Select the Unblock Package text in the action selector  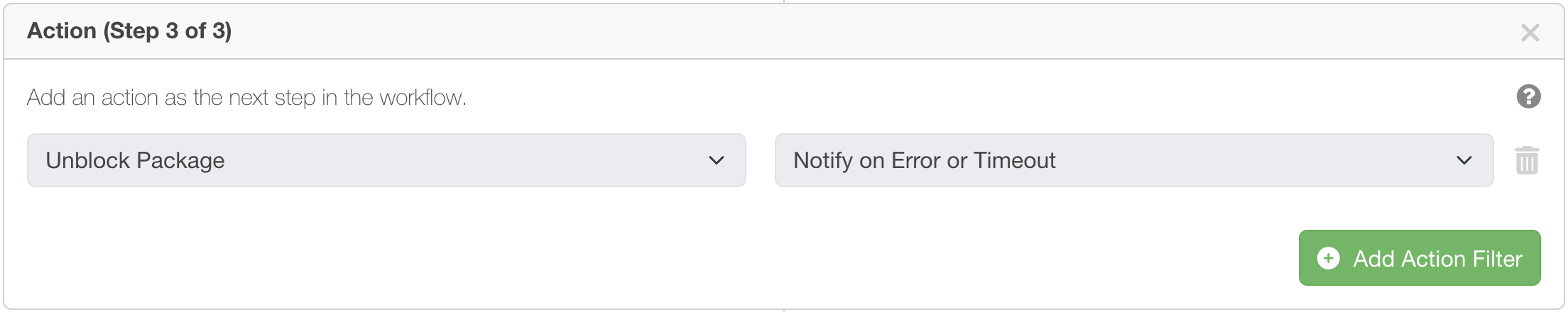[x=135, y=160]
